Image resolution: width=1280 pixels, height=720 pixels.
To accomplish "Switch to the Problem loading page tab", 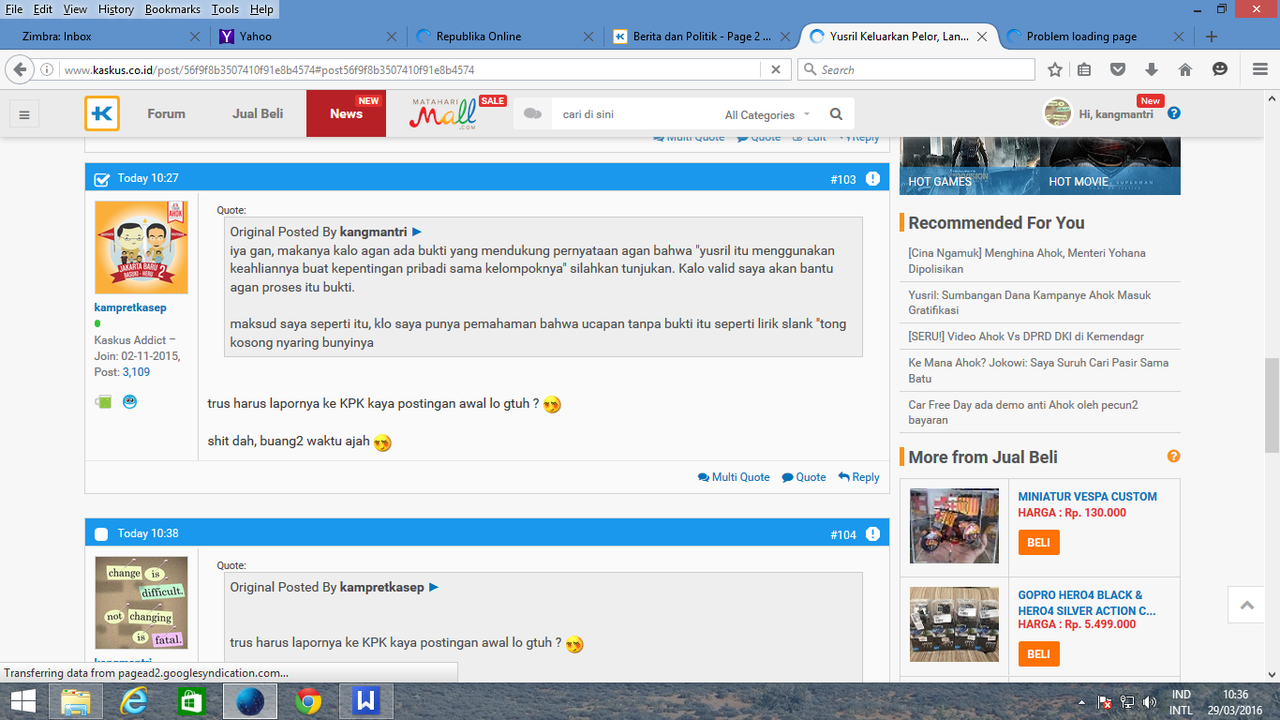I will (x=1094, y=37).
